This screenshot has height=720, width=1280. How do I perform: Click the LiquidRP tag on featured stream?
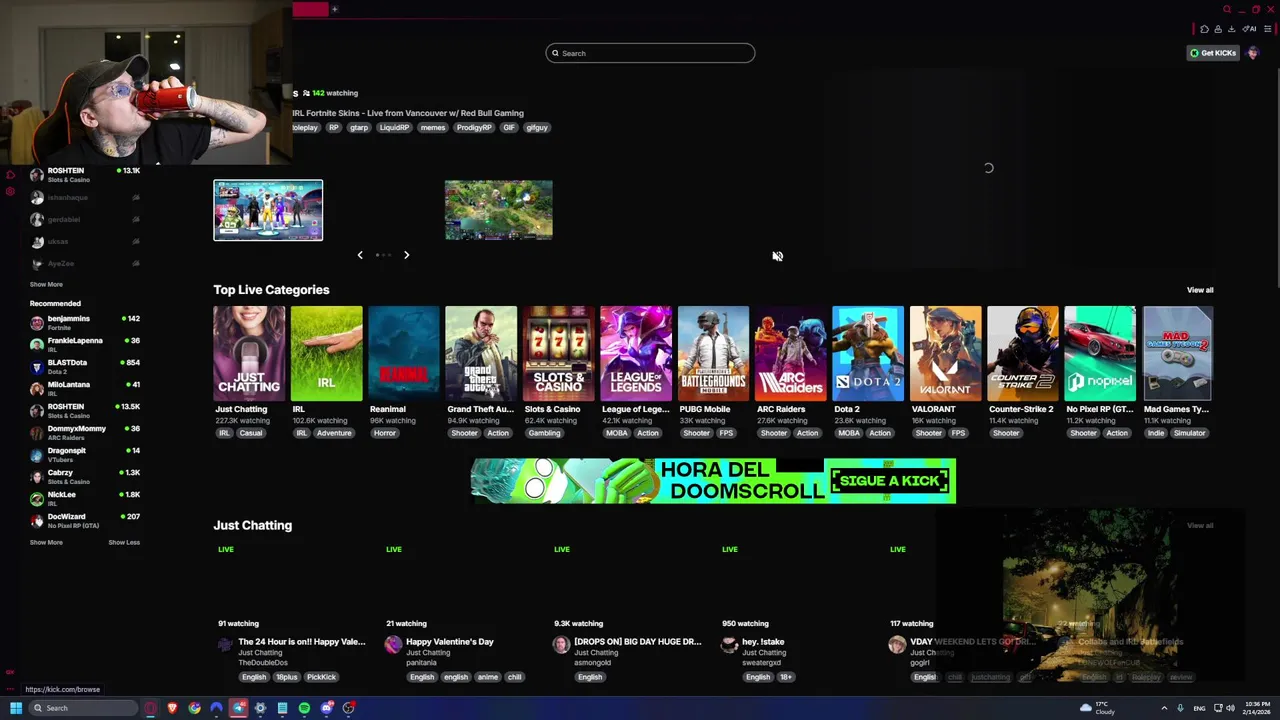tap(394, 128)
